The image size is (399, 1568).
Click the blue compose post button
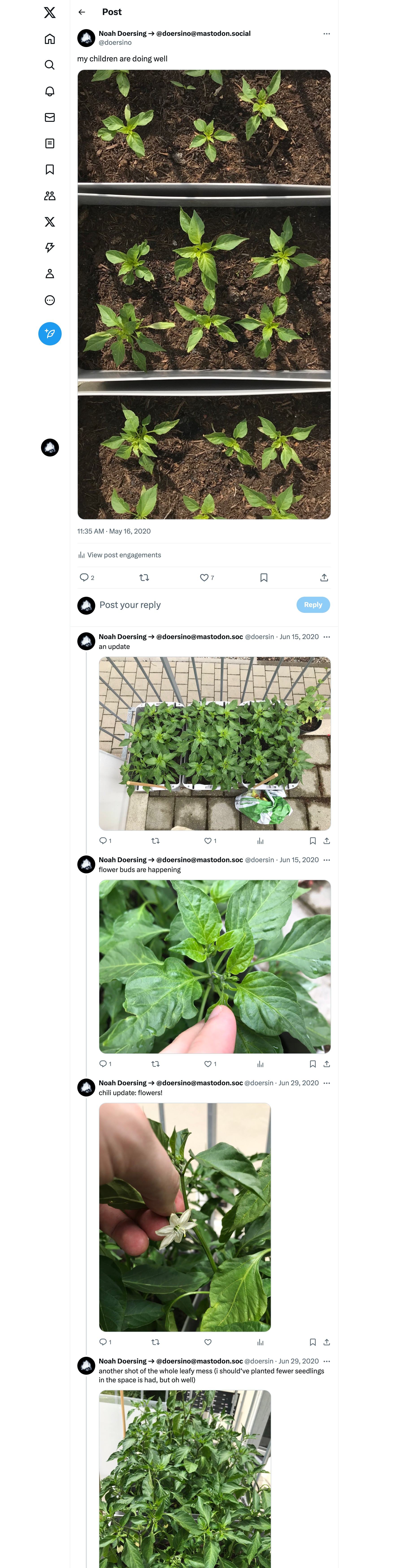click(50, 334)
